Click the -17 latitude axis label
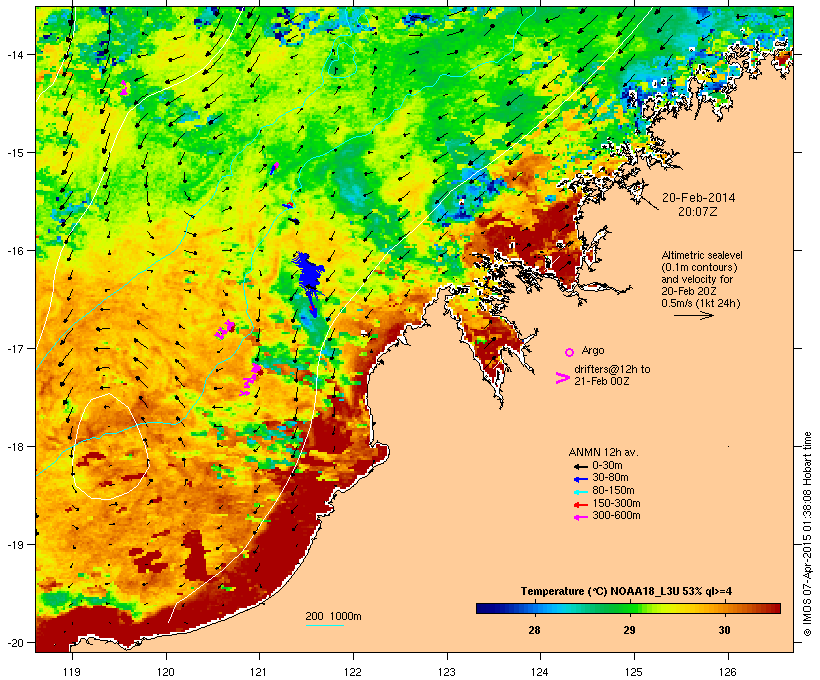820x680 pixels. [x=14, y=348]
